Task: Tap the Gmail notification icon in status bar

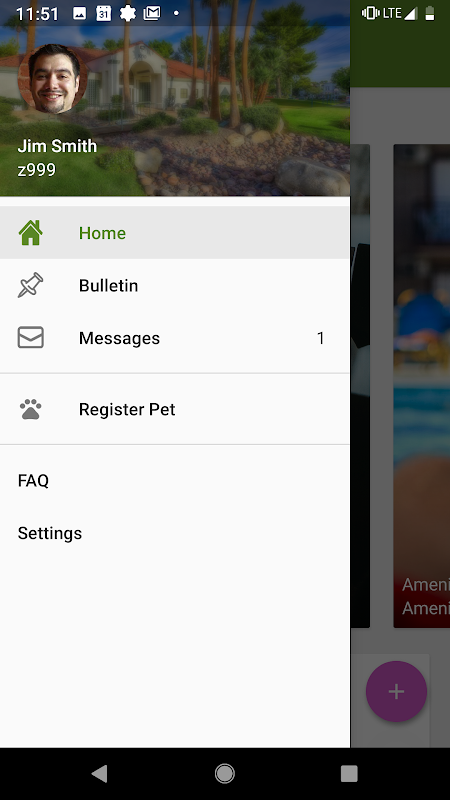Action: click(x=152, y=13)
